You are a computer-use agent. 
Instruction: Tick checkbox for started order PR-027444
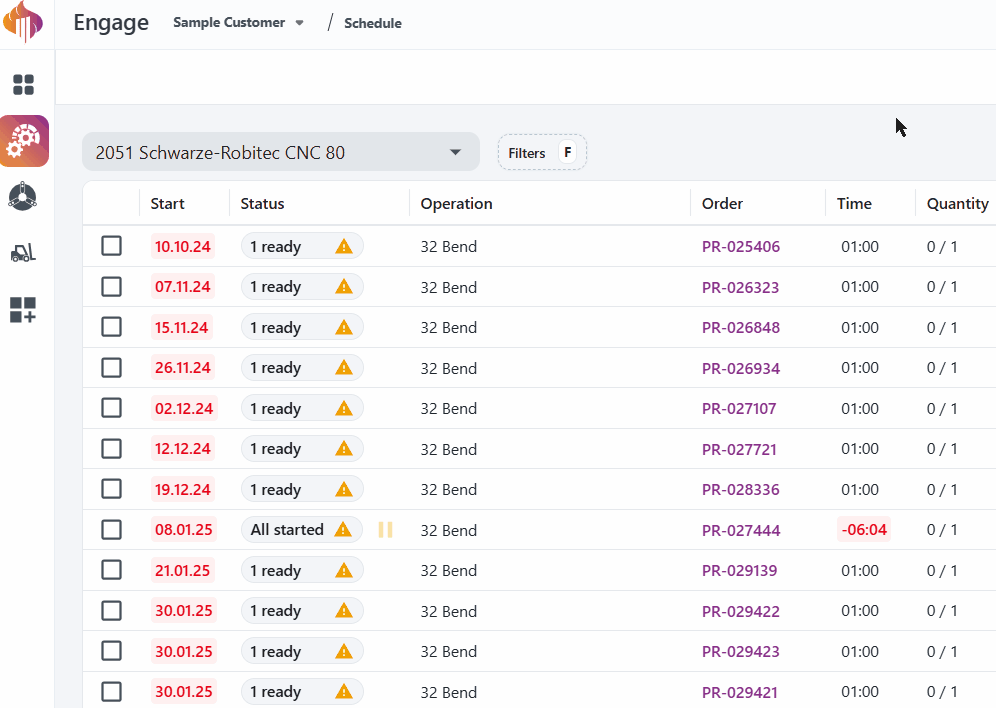point(112,529)
